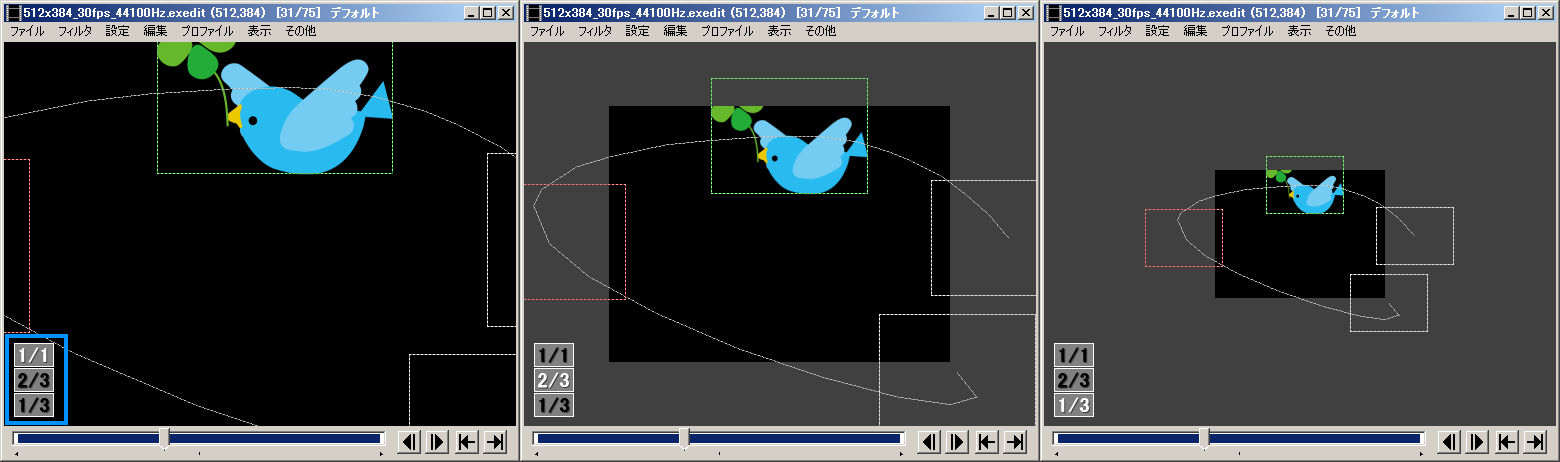Screen dimensions: 1560x462
Task: Open 表示 menu in right window
Action: pos(1300,31)
